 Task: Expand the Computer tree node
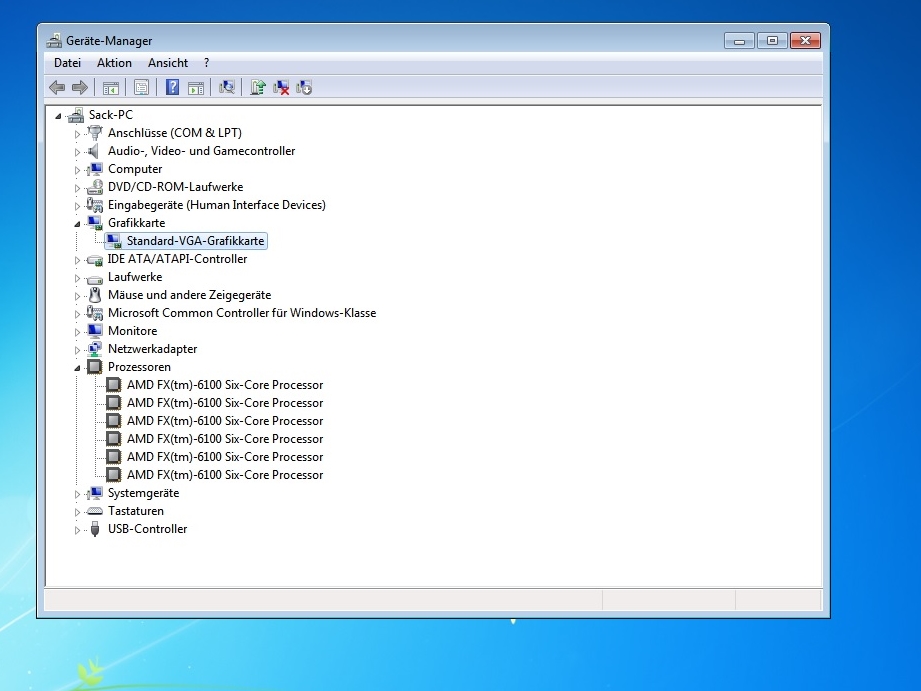(77, 170)
